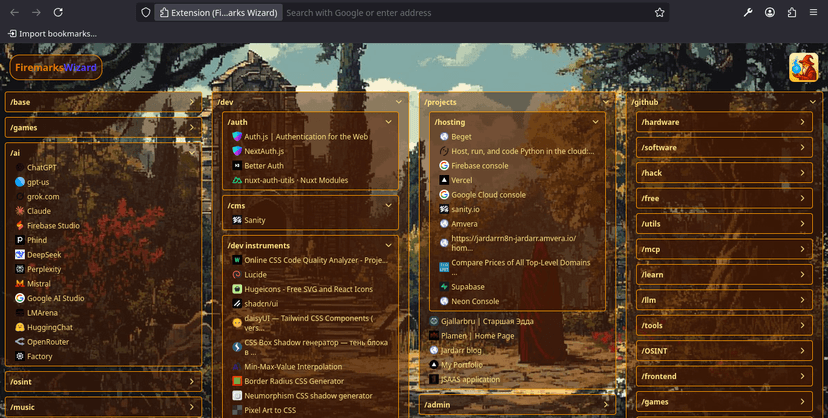Expand the /hardware folder
828x418 pixels.
tap(802, 122)
